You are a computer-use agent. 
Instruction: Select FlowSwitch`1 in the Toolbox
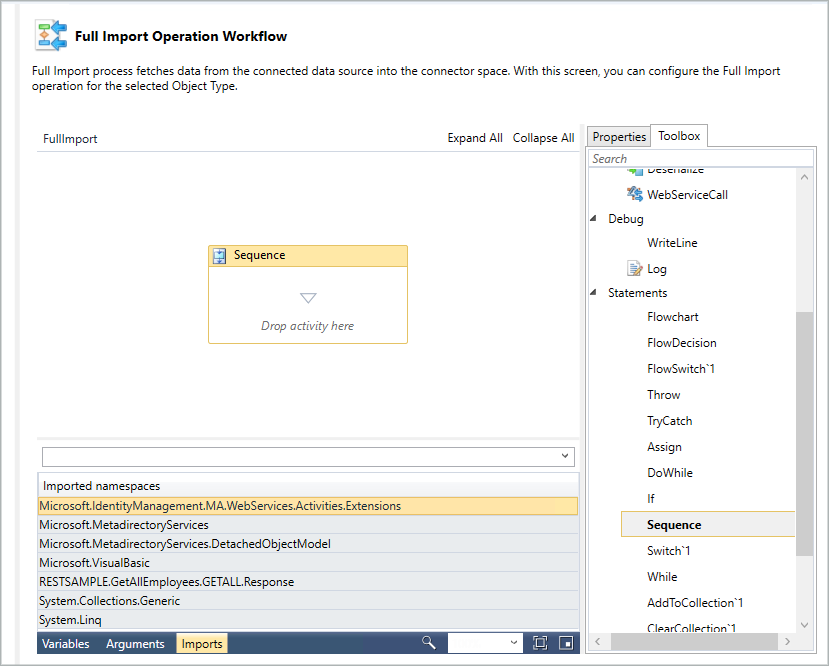[681, 368]
